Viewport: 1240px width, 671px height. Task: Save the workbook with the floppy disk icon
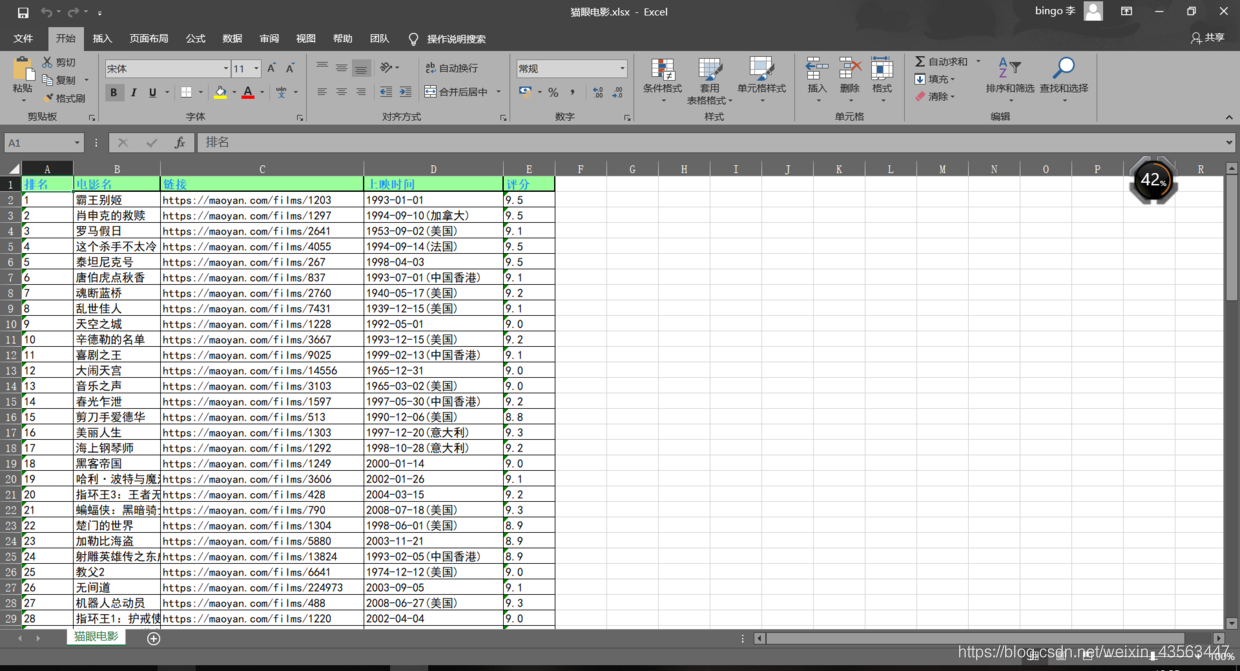pos(23,12)
